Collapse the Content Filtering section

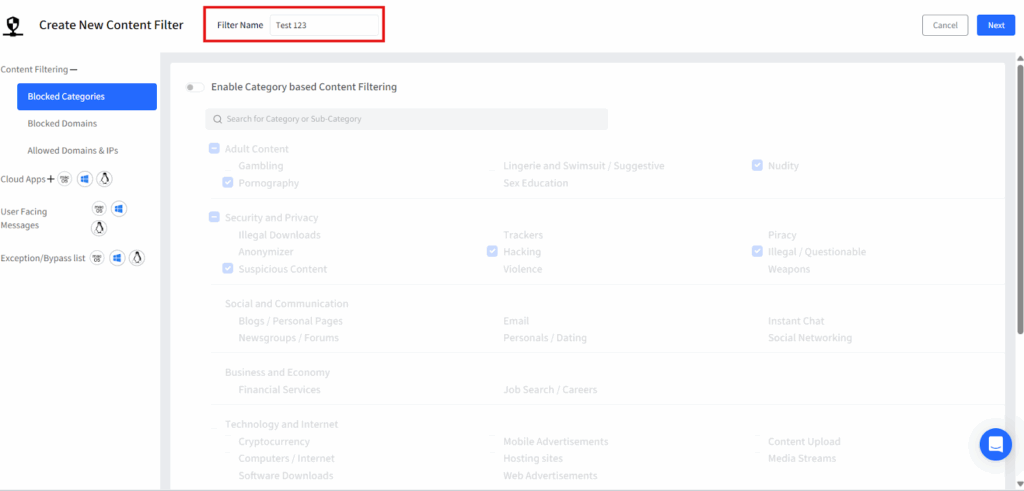pos(73,70)
